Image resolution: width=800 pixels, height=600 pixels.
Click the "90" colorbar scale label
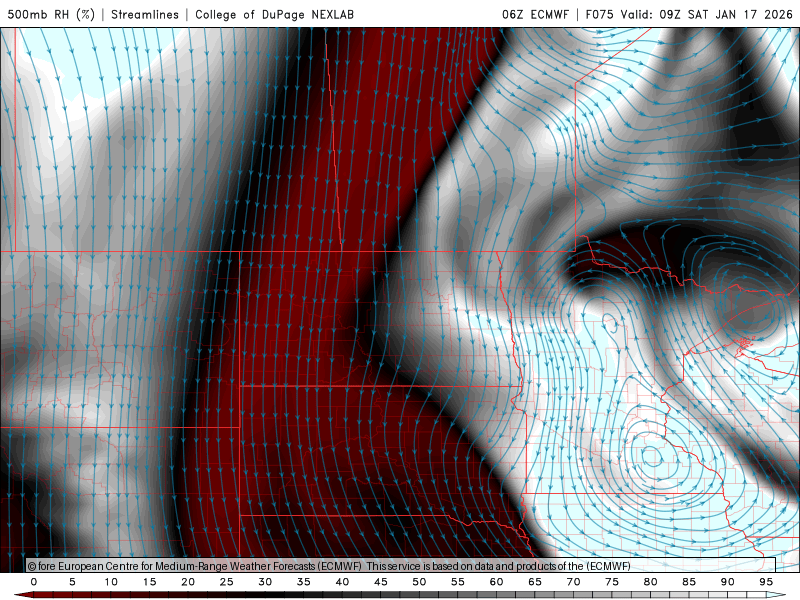click(x=728, y=582)
